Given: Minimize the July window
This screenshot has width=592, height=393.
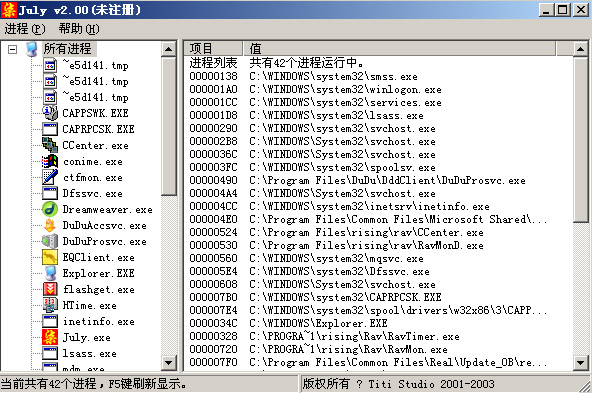Looking at the screenshot, I should 546,10.
